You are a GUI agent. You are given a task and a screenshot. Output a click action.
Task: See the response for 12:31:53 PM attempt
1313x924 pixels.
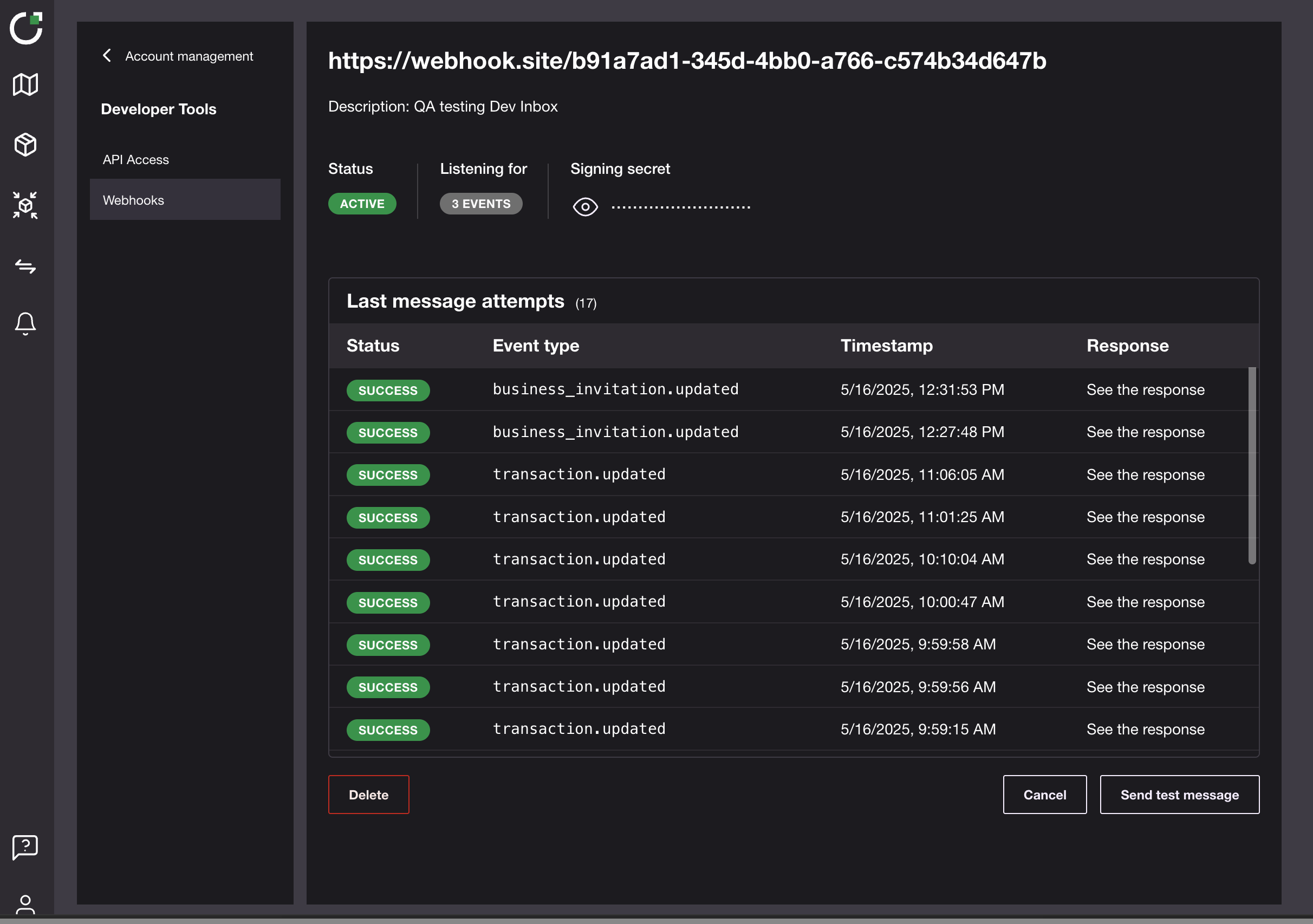[1145, 390]
